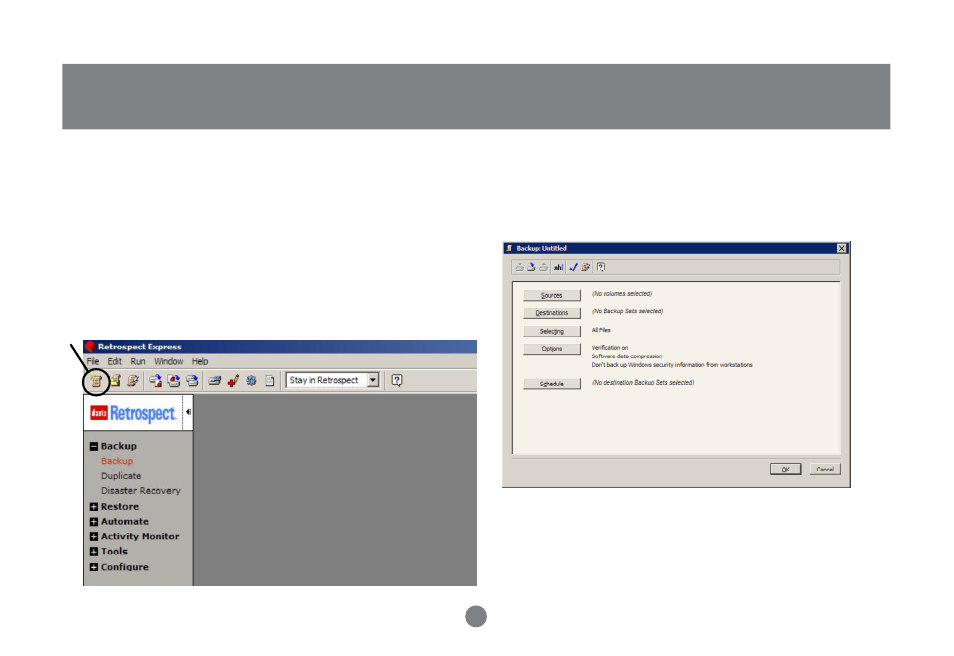
Task: Click the middle drive icon with red mark
Action: coord(174,381)
